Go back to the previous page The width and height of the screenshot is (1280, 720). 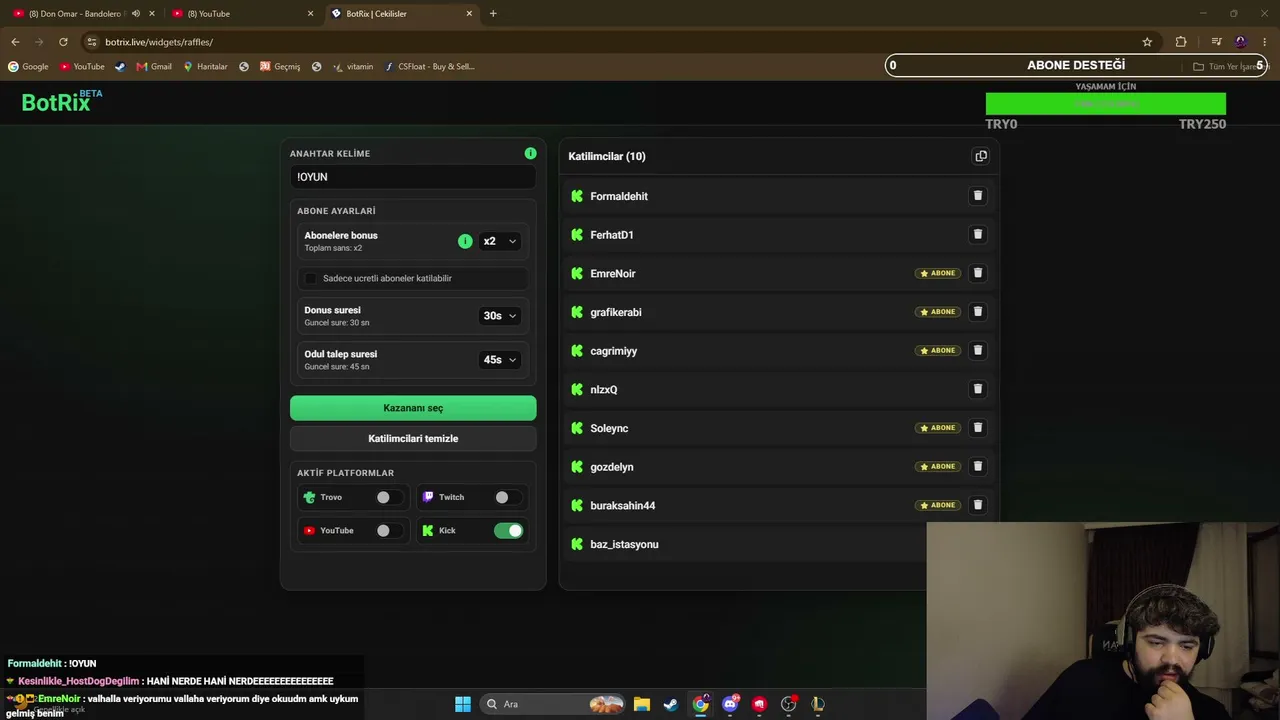pos(15,42)
